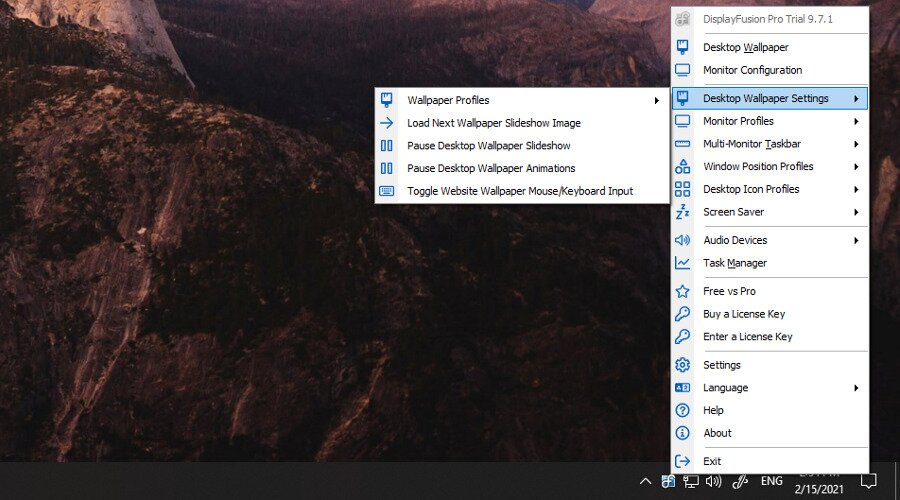This screenshot has height=500, width=900.
Task: Select Free vs Pro entry
Action: (x=770, y=291)
